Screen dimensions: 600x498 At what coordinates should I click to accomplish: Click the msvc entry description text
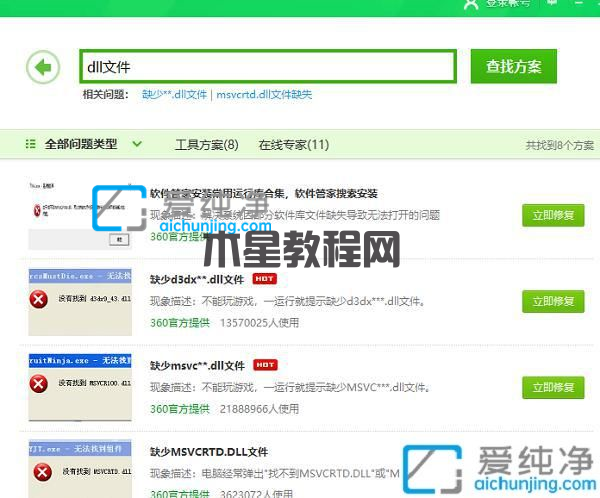click(290, 387)
